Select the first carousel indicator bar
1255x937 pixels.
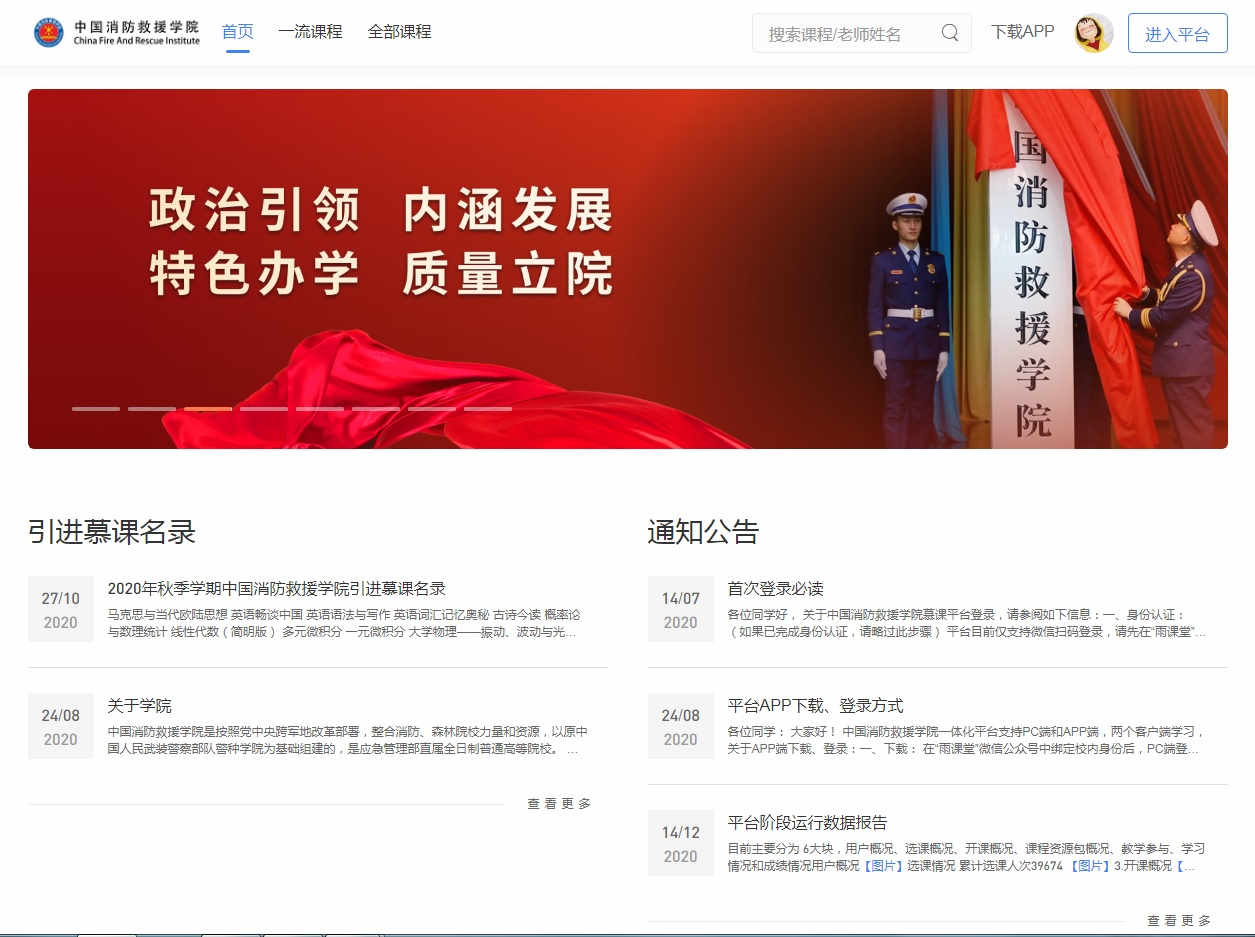point(96,408)
